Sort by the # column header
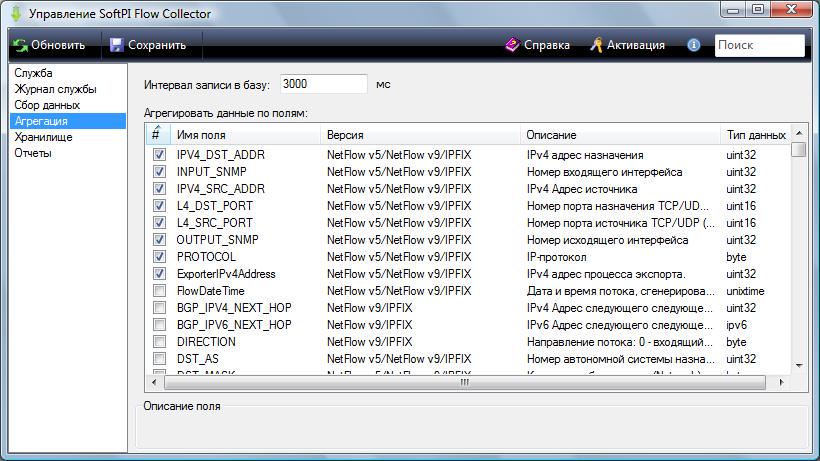 pos(158,135)
